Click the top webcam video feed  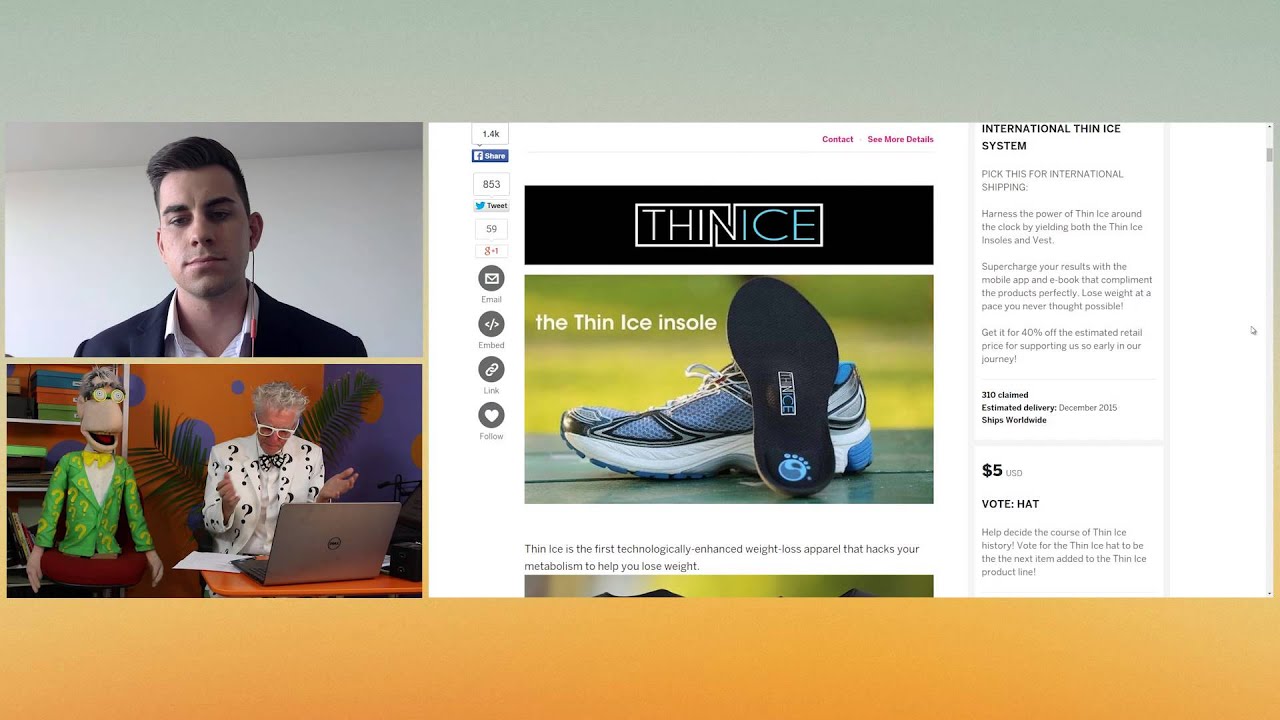coord(214,240)
